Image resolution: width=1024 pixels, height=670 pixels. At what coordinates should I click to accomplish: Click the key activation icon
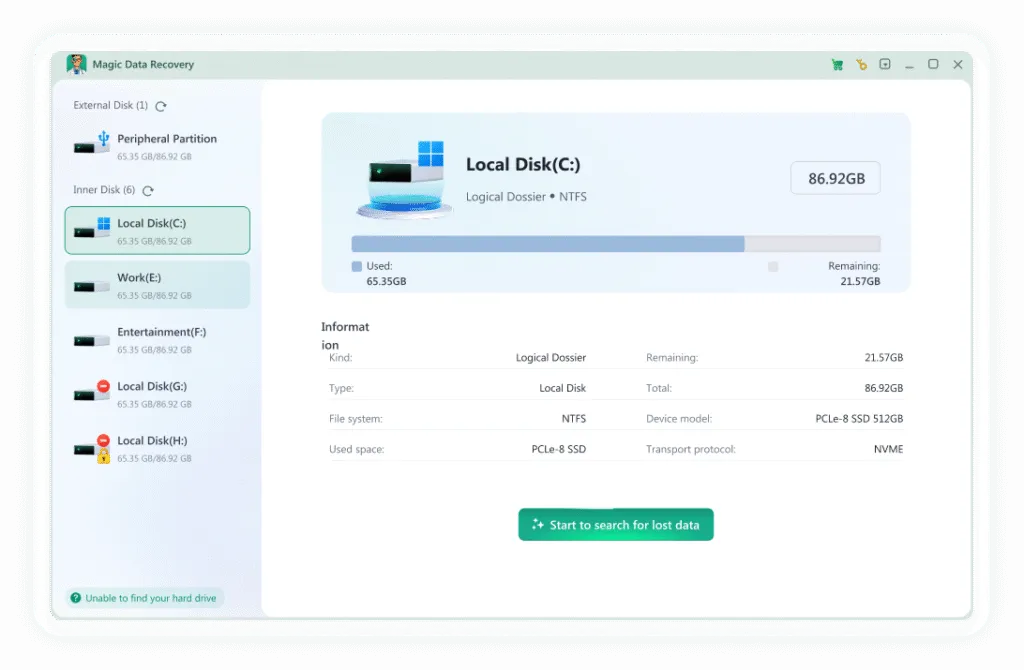[861, 64]
